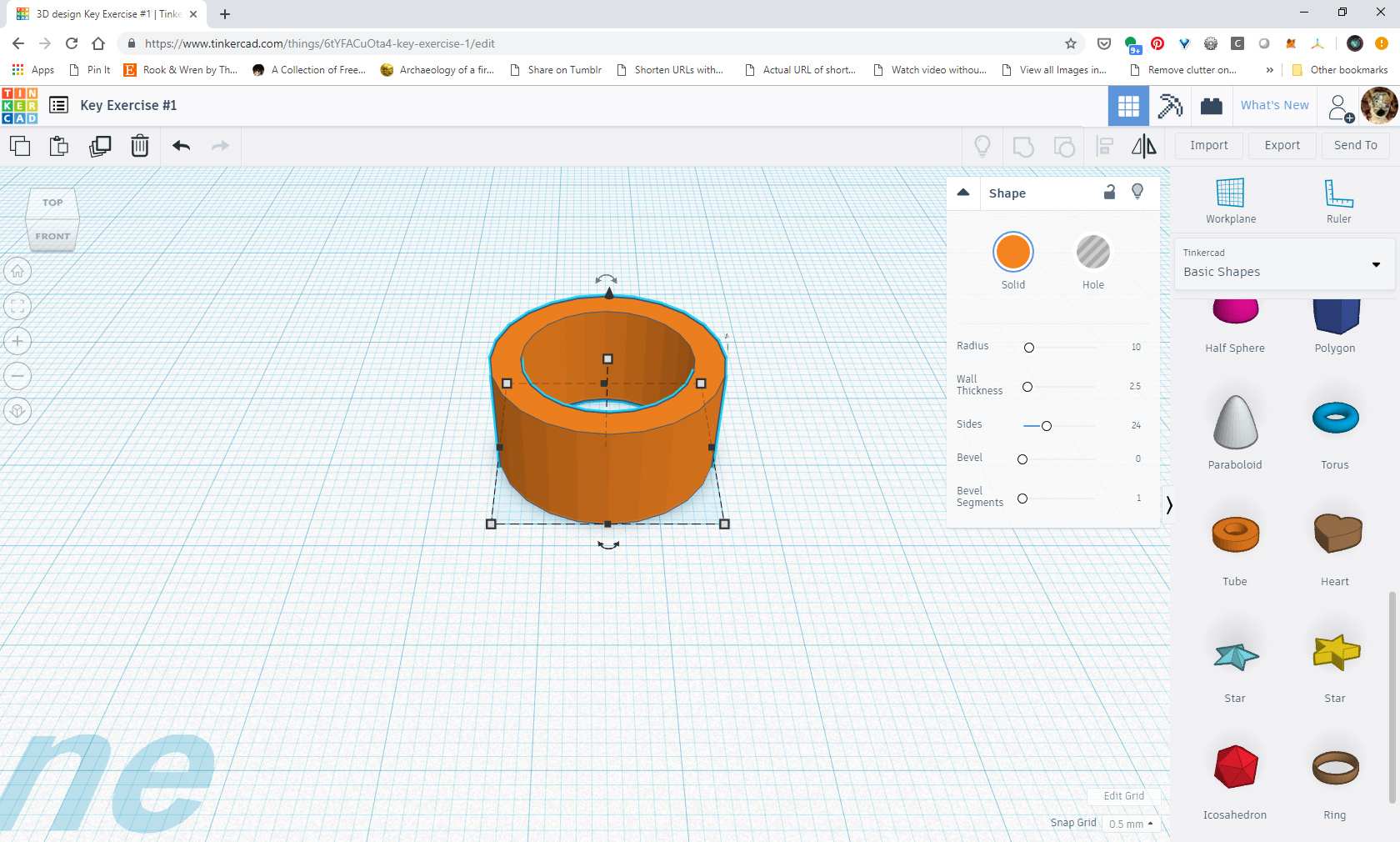Collapse the shapes sidebar chevron

1169,505
